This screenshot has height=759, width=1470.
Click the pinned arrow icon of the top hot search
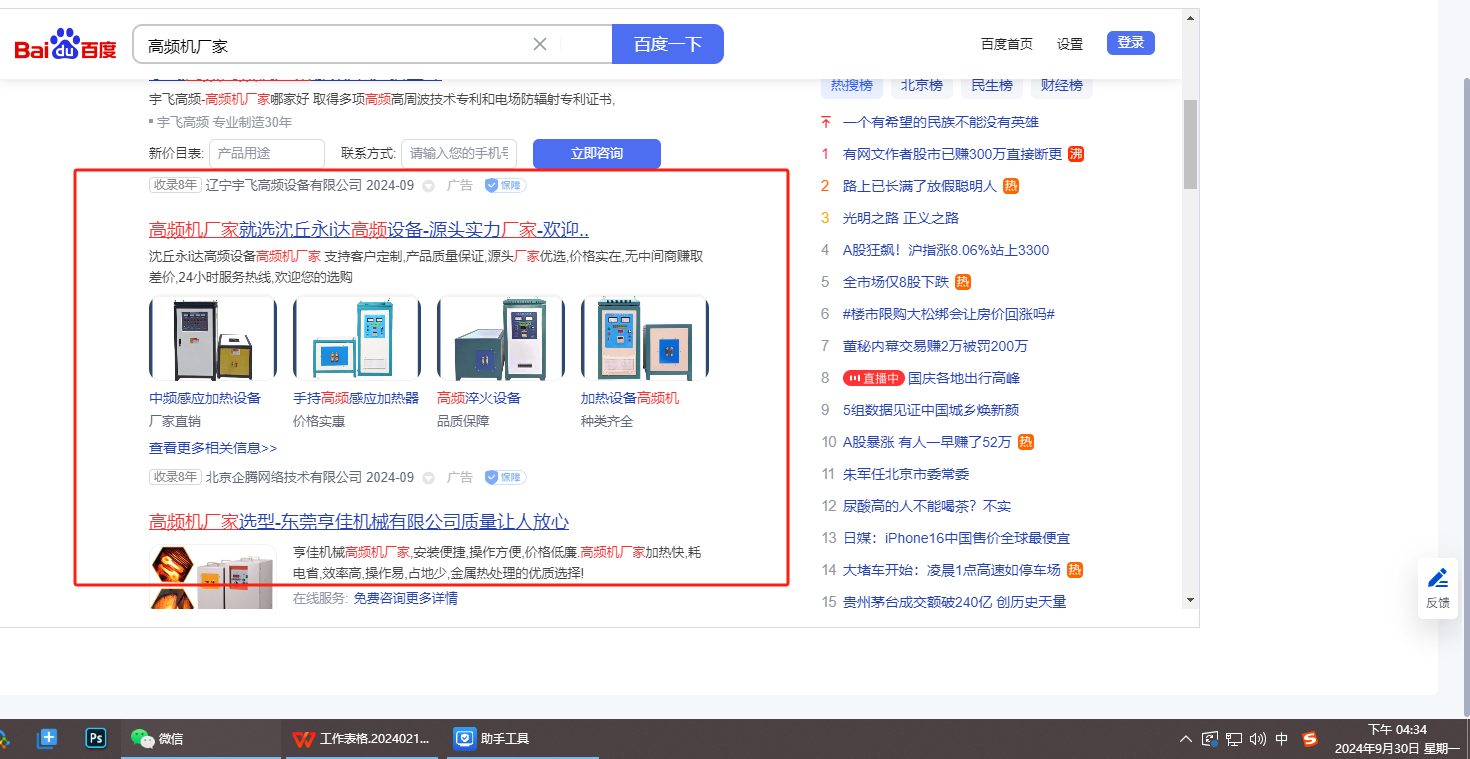826,122
